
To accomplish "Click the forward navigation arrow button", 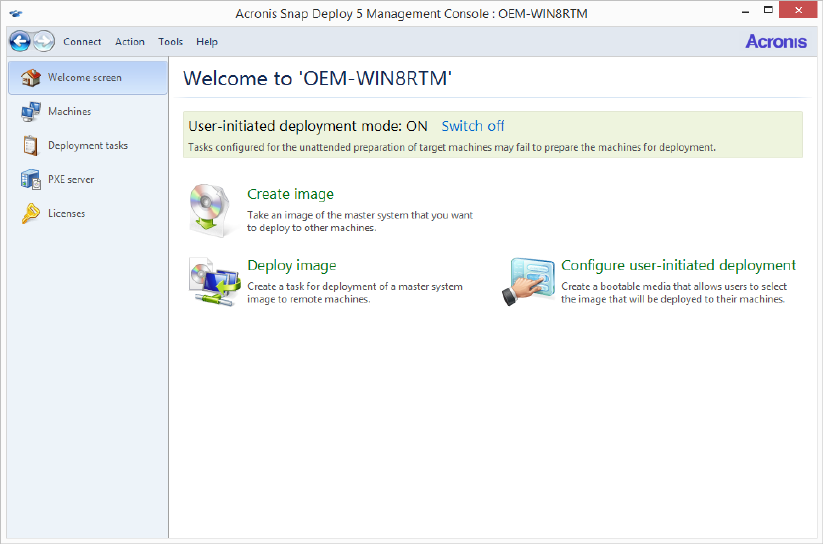I will (x=43, y=41).
